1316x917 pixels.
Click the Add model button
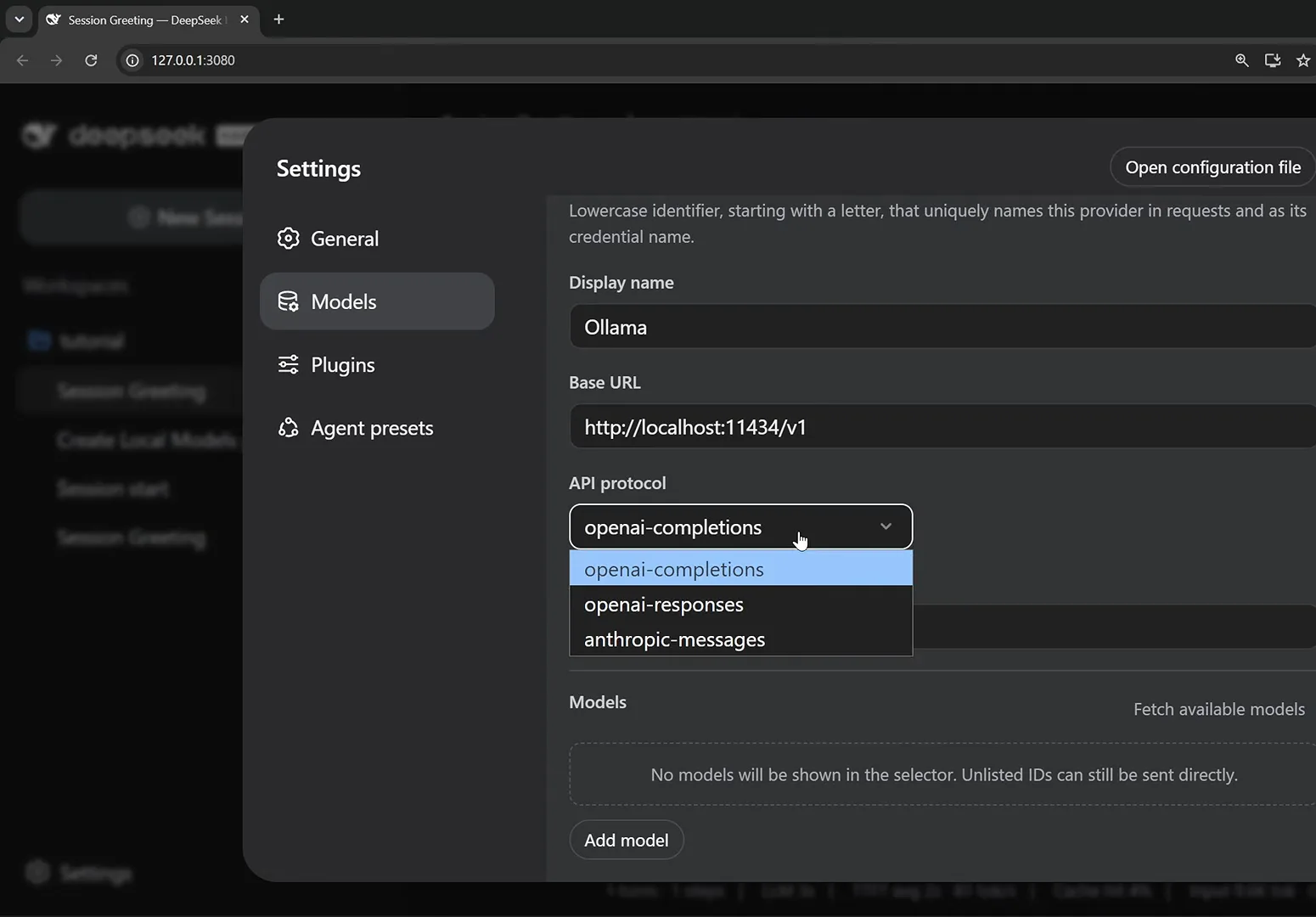click(x=627, y=840)
